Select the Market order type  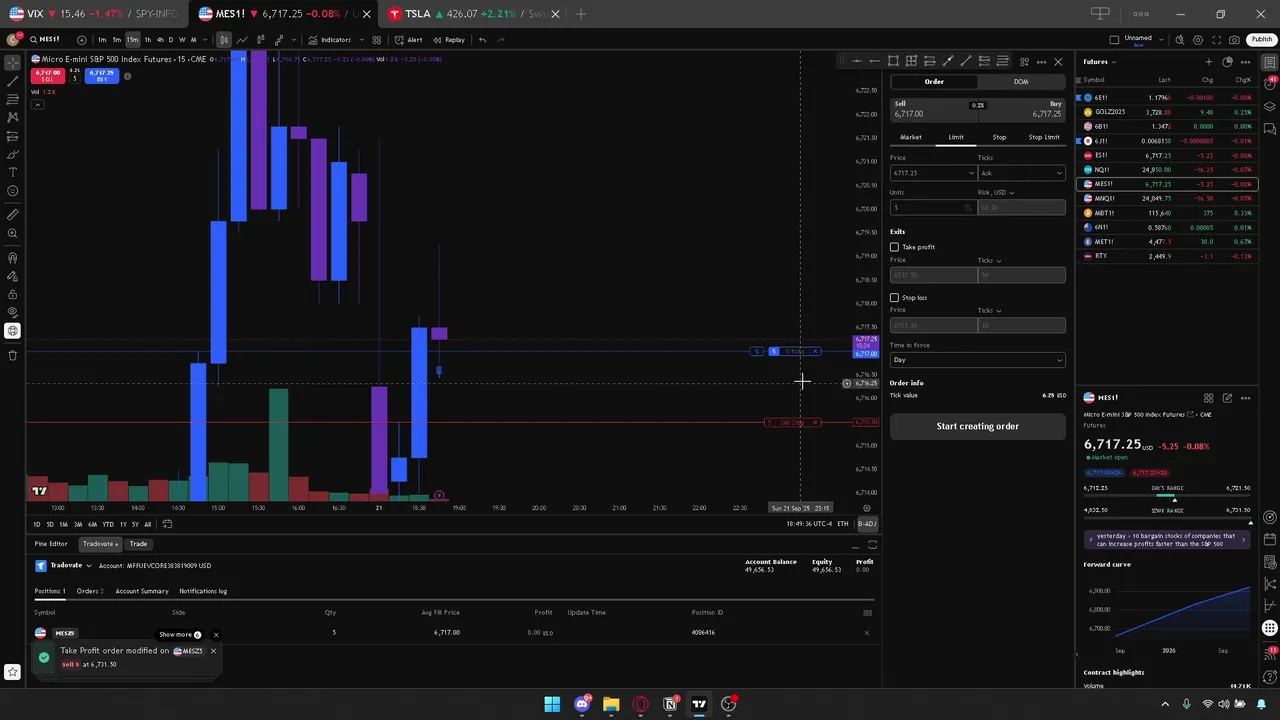911,137
